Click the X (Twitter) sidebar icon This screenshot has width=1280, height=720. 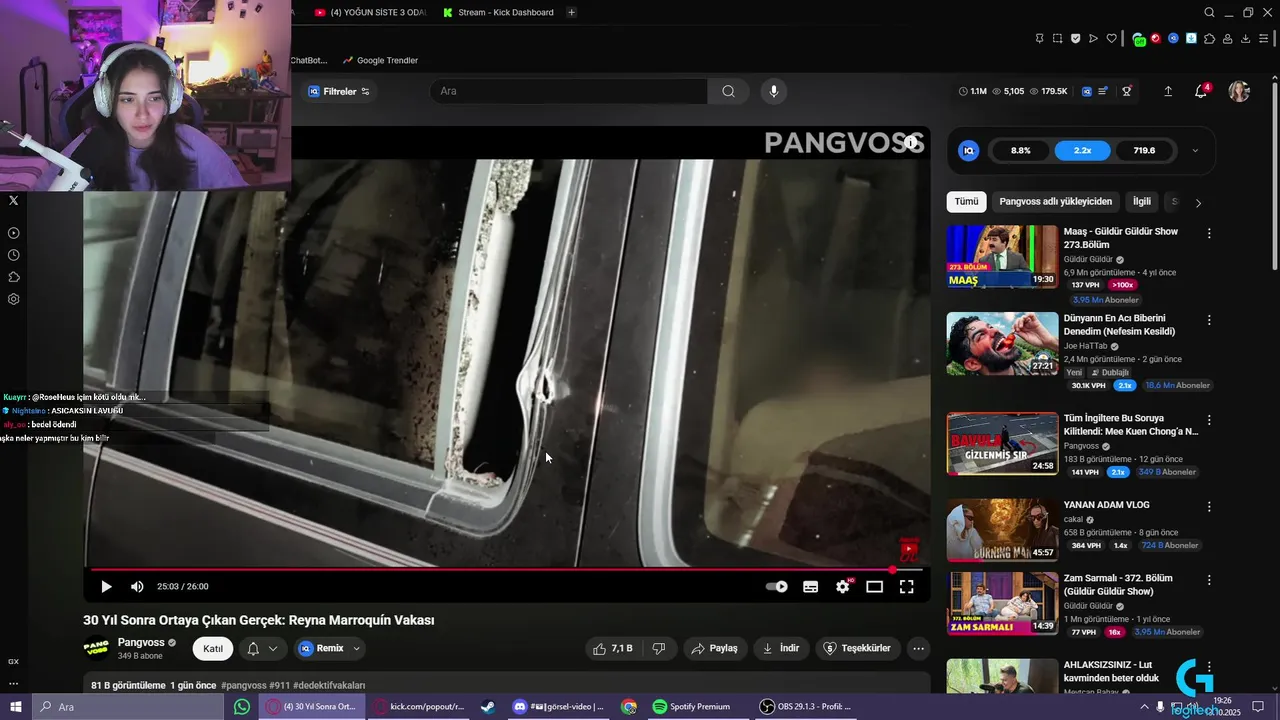point(13,201)
